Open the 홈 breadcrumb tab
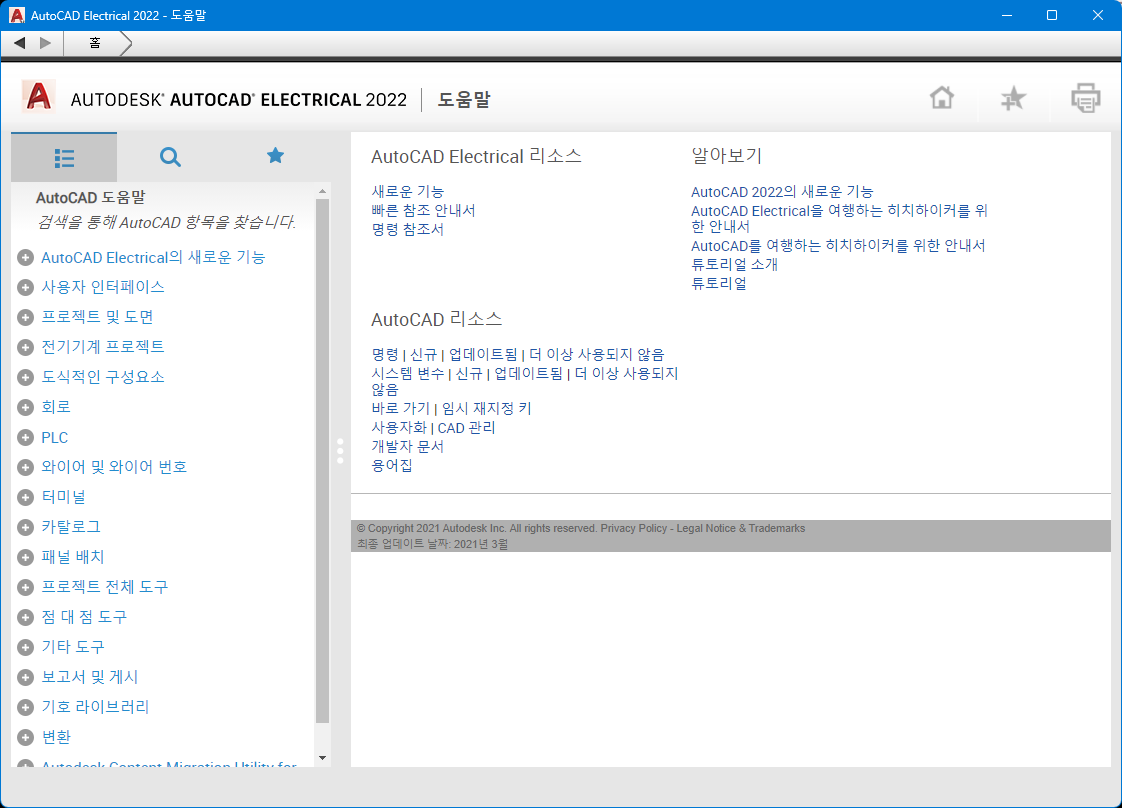 point(94,43)
